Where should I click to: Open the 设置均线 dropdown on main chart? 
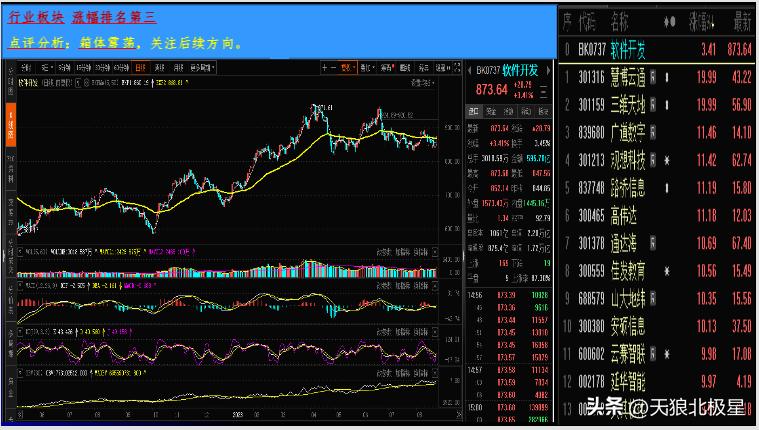point(422,83)
